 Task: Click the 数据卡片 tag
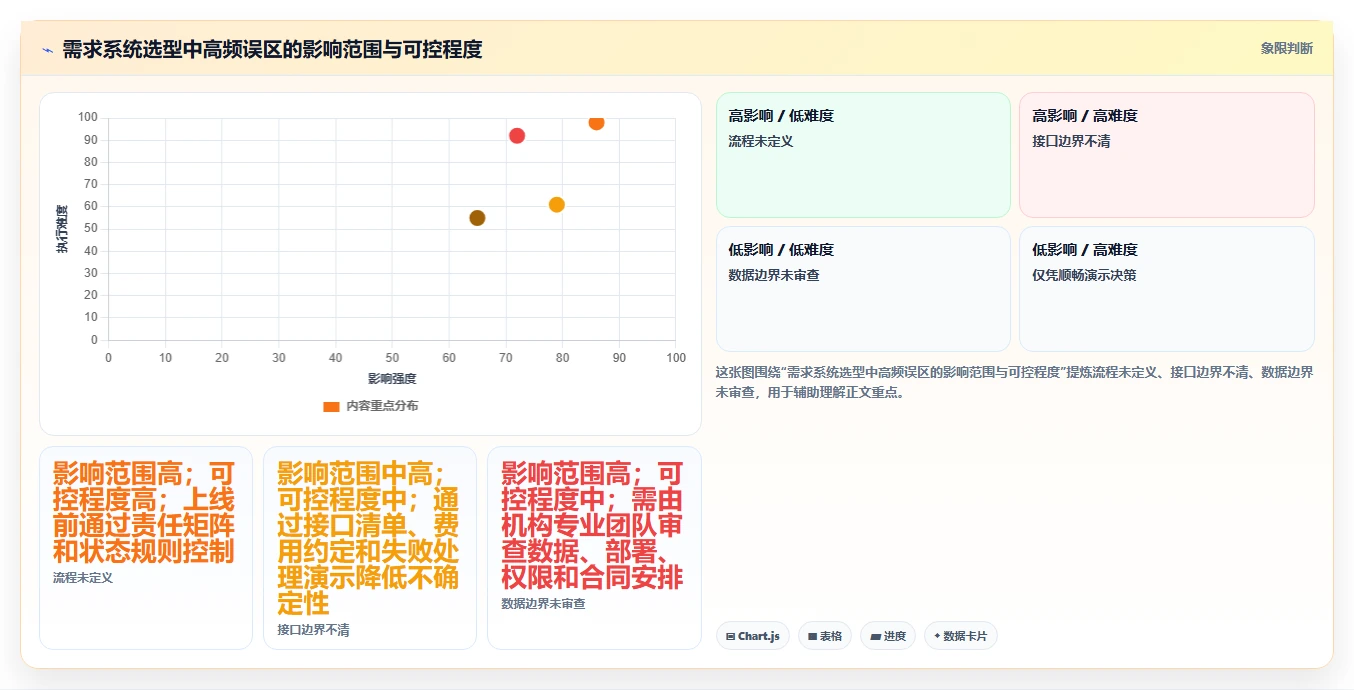pyautogui.click(x=961, y=636)
